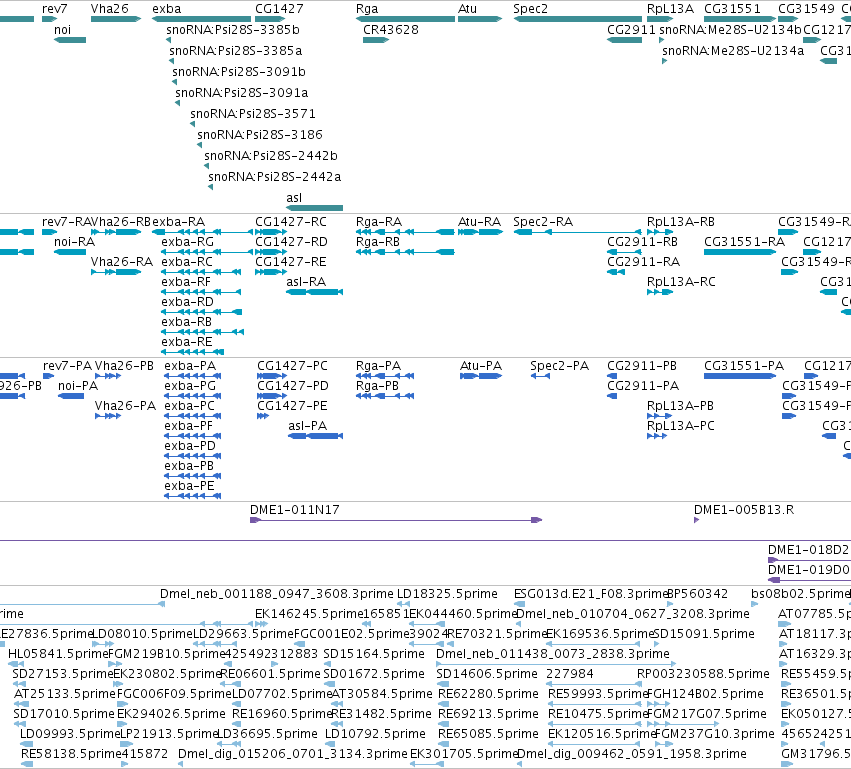Click the exba-RD transcript label
Viewport: 851px width, 769px height.
click(187, 302)
